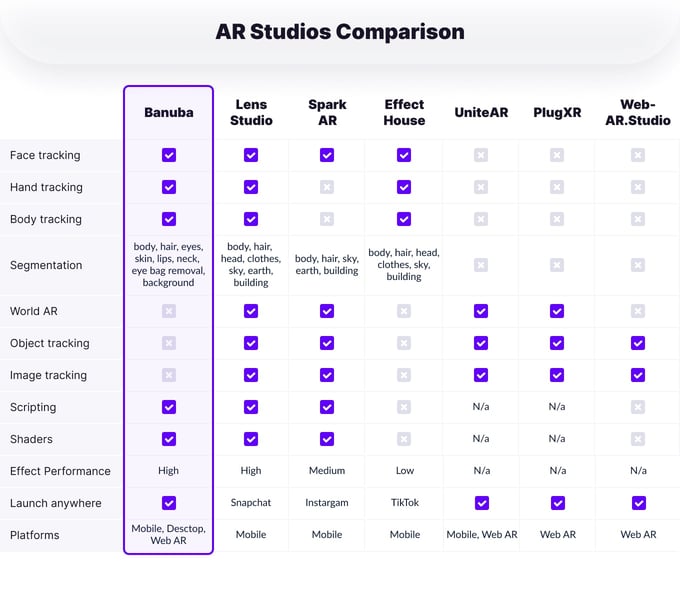
Task: Click the AR Studios Comparison title
Action: tap(340, 32)
